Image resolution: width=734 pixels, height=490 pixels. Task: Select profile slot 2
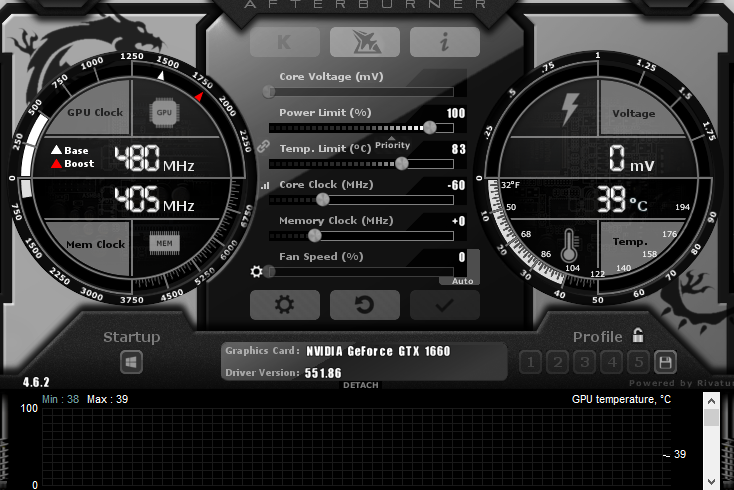coord(558,362)
